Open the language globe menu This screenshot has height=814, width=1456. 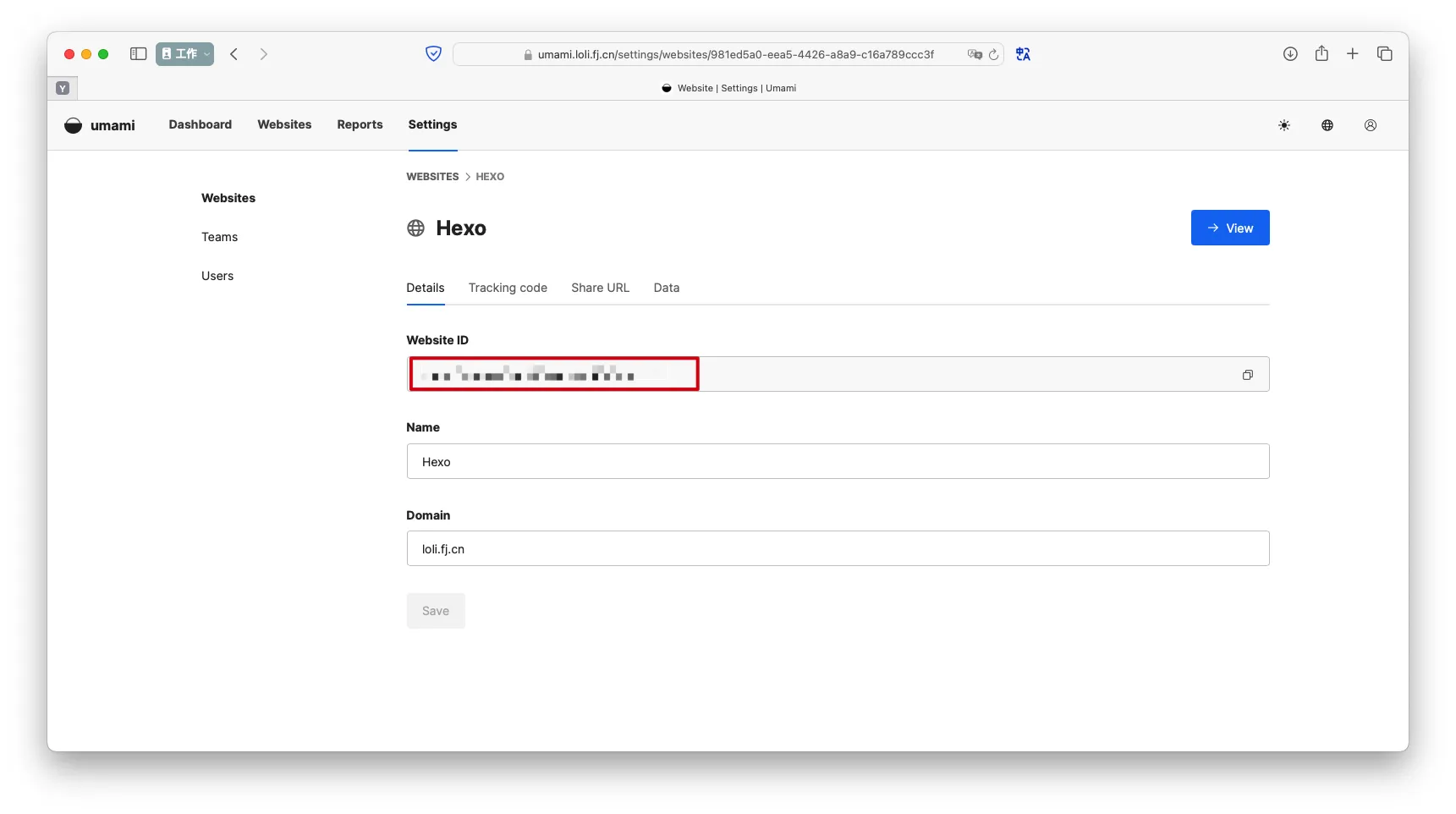click(1327, 125)
